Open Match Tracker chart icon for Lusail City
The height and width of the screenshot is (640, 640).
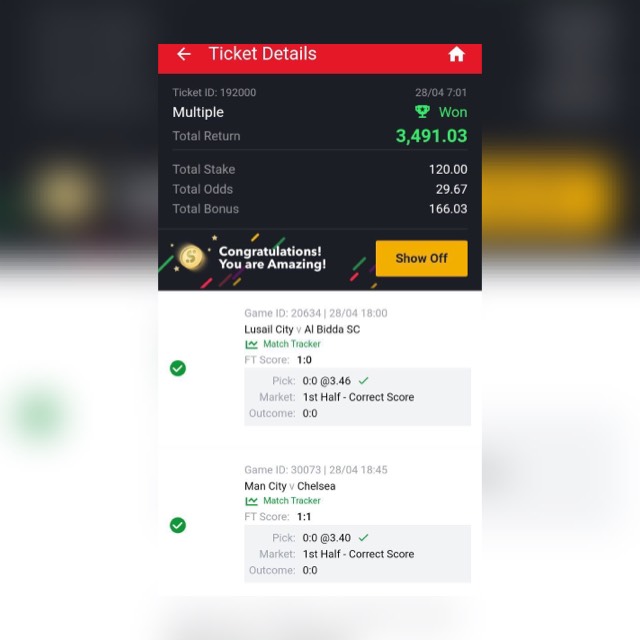[x=251, y=344]
